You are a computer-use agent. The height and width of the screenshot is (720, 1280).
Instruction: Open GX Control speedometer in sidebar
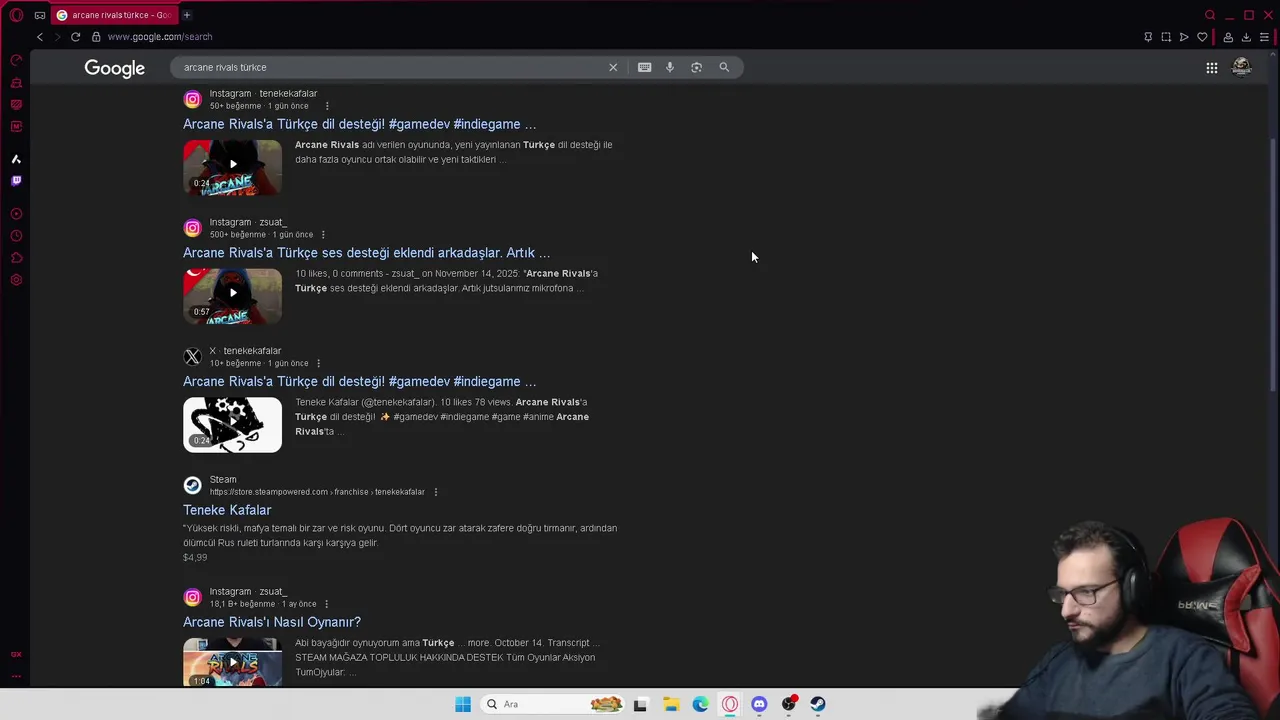coord(16,60)
